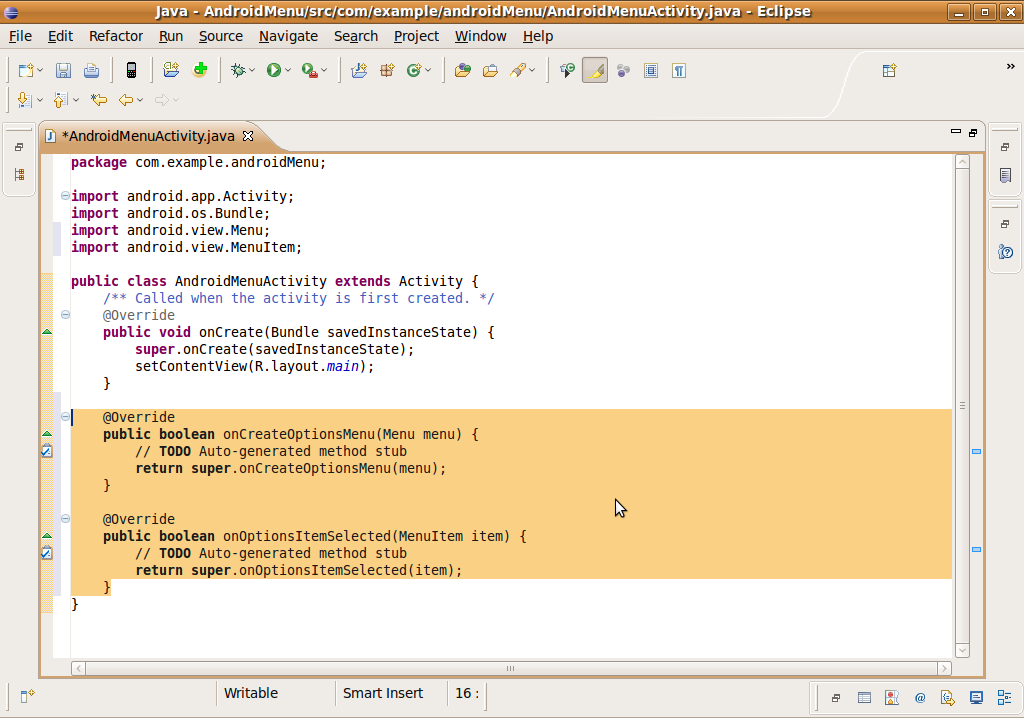
Task: Click the override indicator next to onCreate
Action: point(47,332)
